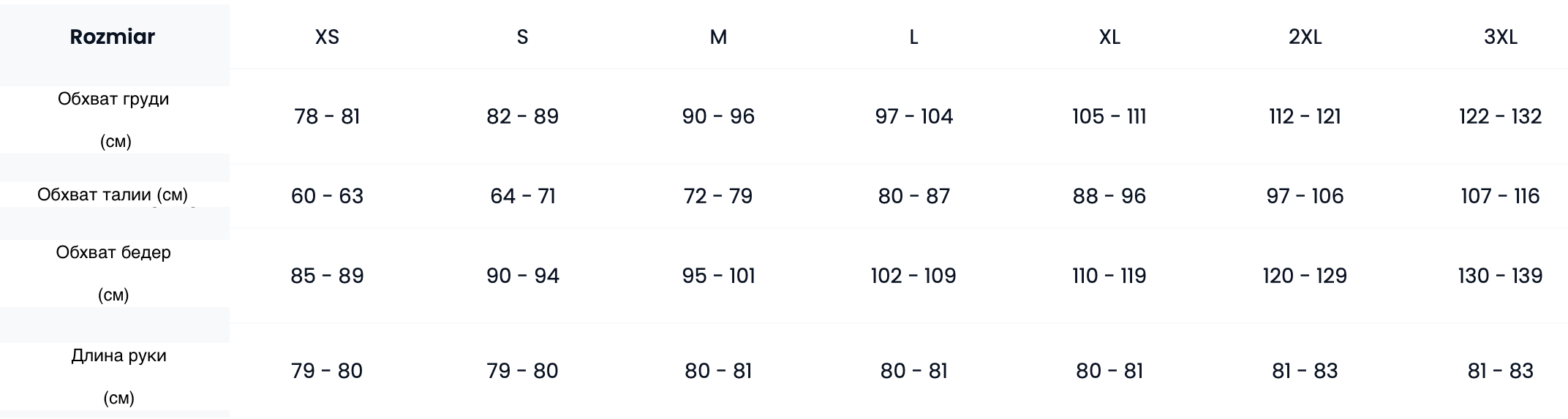Click the 122 - 132 chest cell
Viewport: 1568px width, 419px height.
click(x=1500, y=117)
